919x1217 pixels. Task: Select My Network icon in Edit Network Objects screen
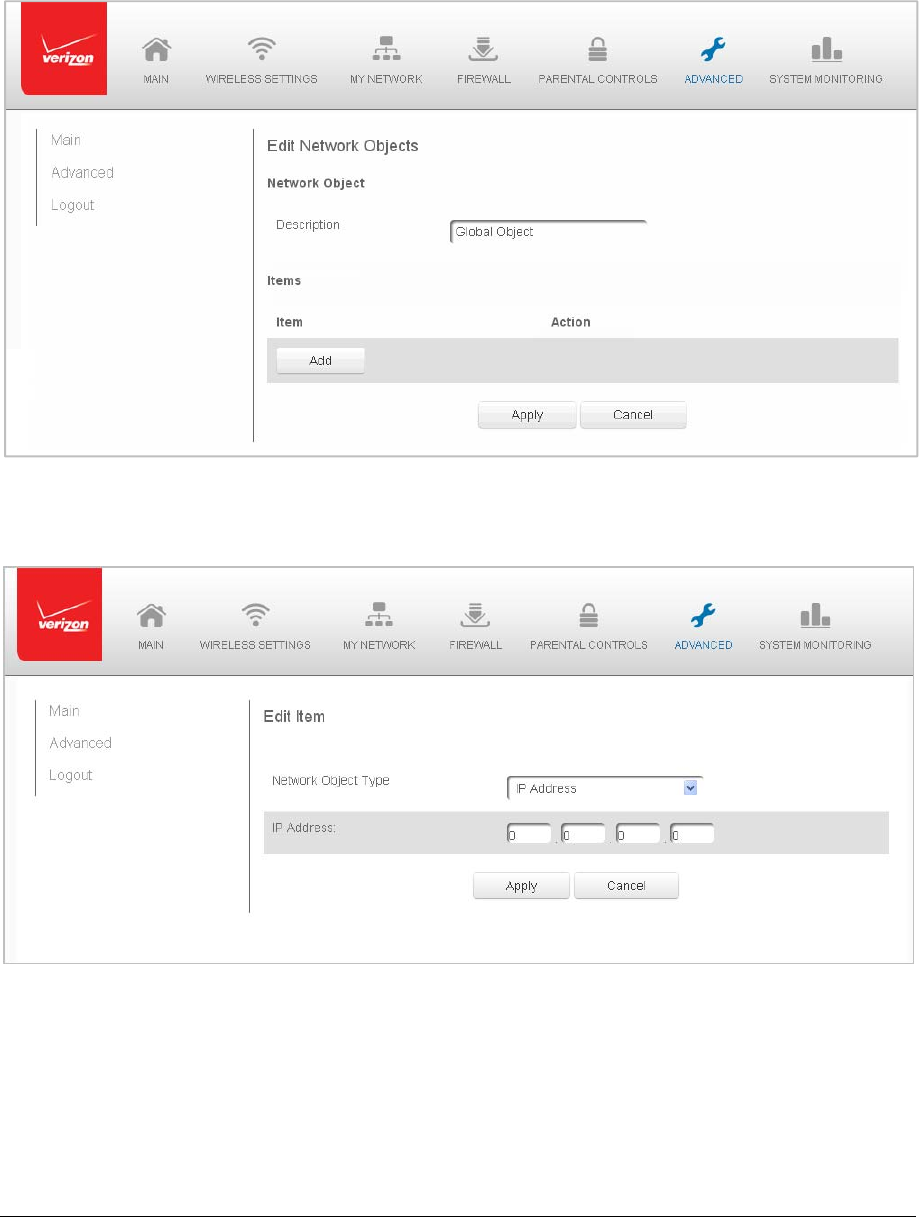[x=387, y=49]
